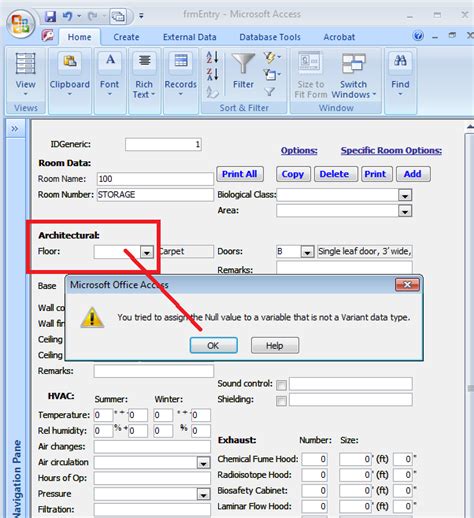Click OK in error dialog
The height and width of the screenshot is (518, 474).
pos(213,345)
